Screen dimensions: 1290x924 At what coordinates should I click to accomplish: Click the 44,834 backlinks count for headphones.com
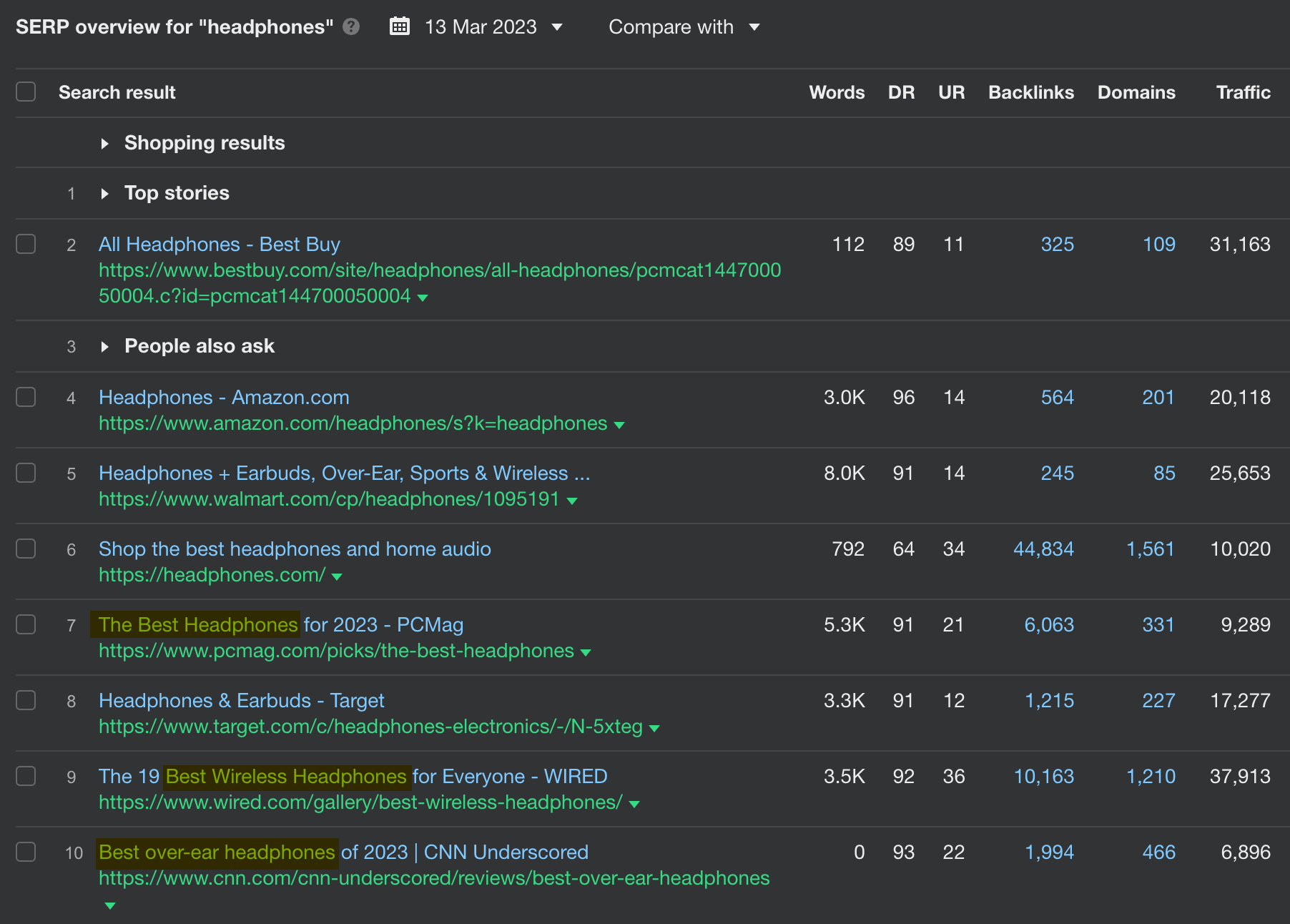tap(1043, 549)
